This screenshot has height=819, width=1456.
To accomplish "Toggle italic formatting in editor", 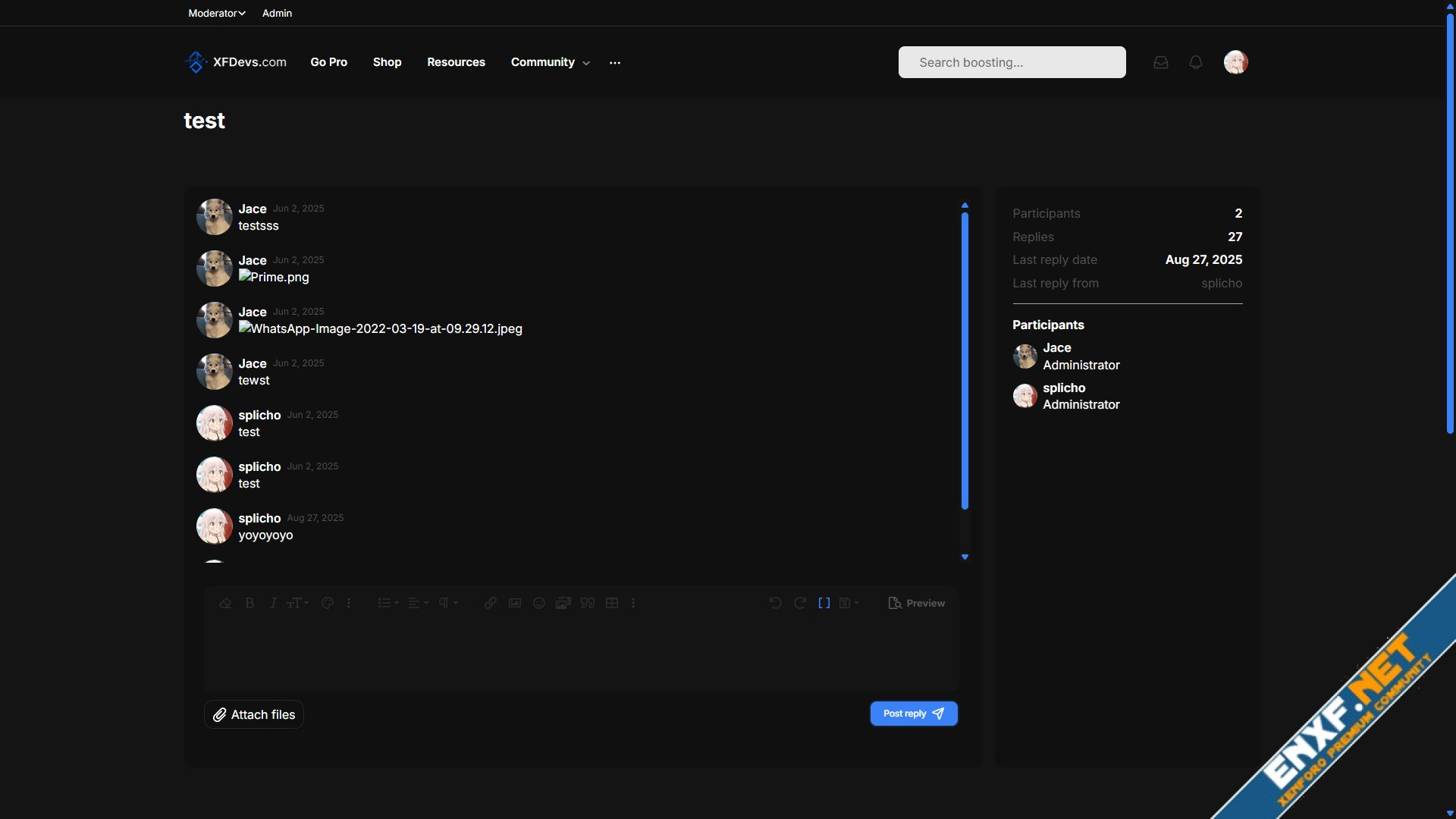I will pyautogui.click(x=273, y=603).
